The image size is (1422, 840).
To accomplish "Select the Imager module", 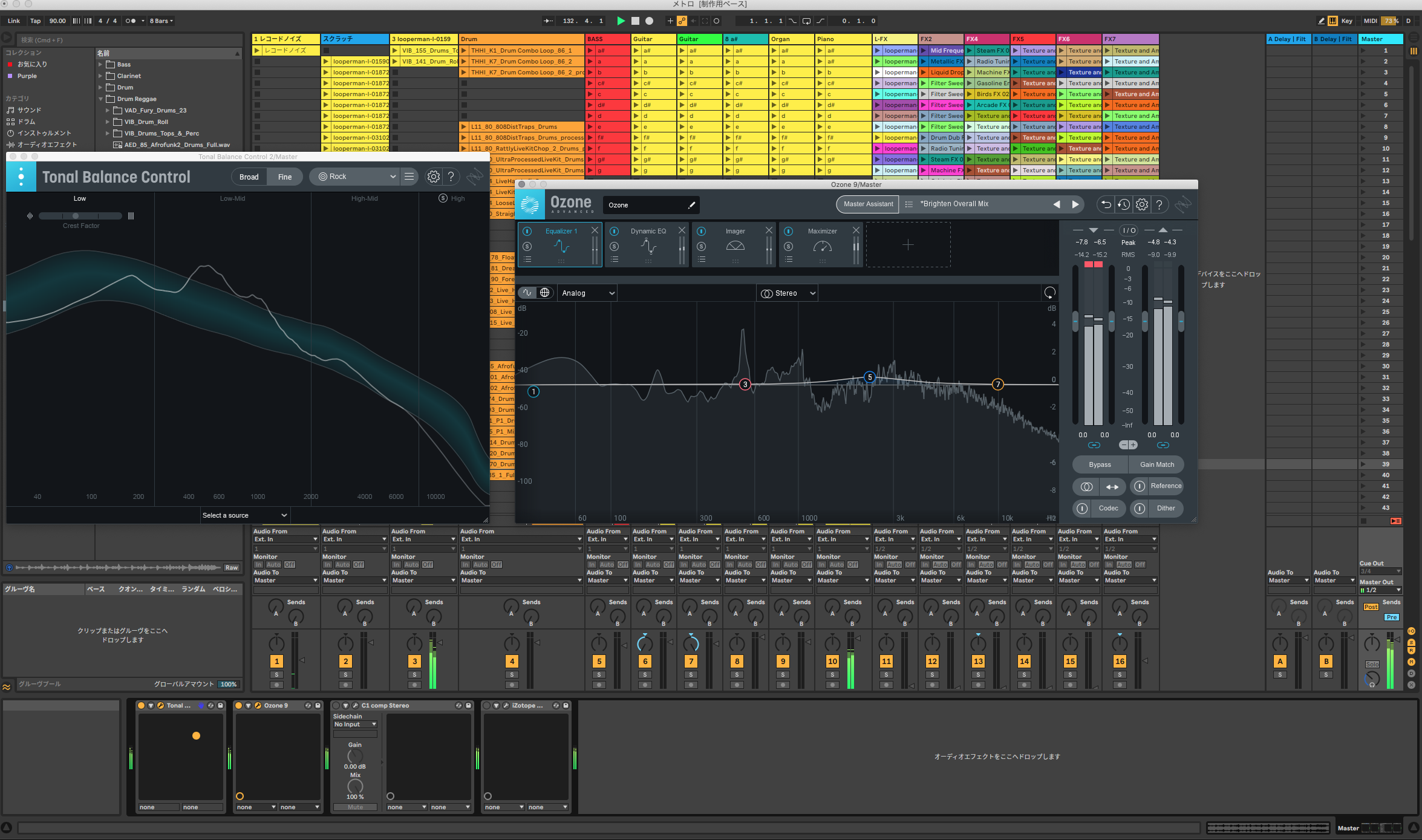I will click(735, 244).
